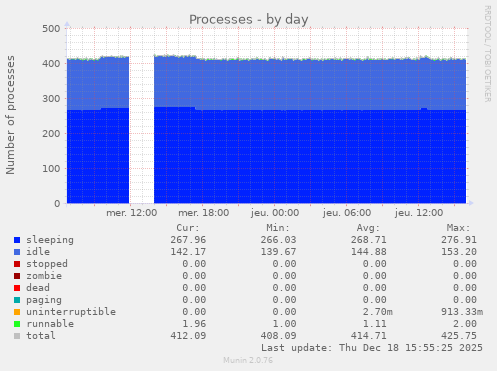Select the red dead legend swatch
This screenshot has height=371, width=497.
click(x=17, y=288)
